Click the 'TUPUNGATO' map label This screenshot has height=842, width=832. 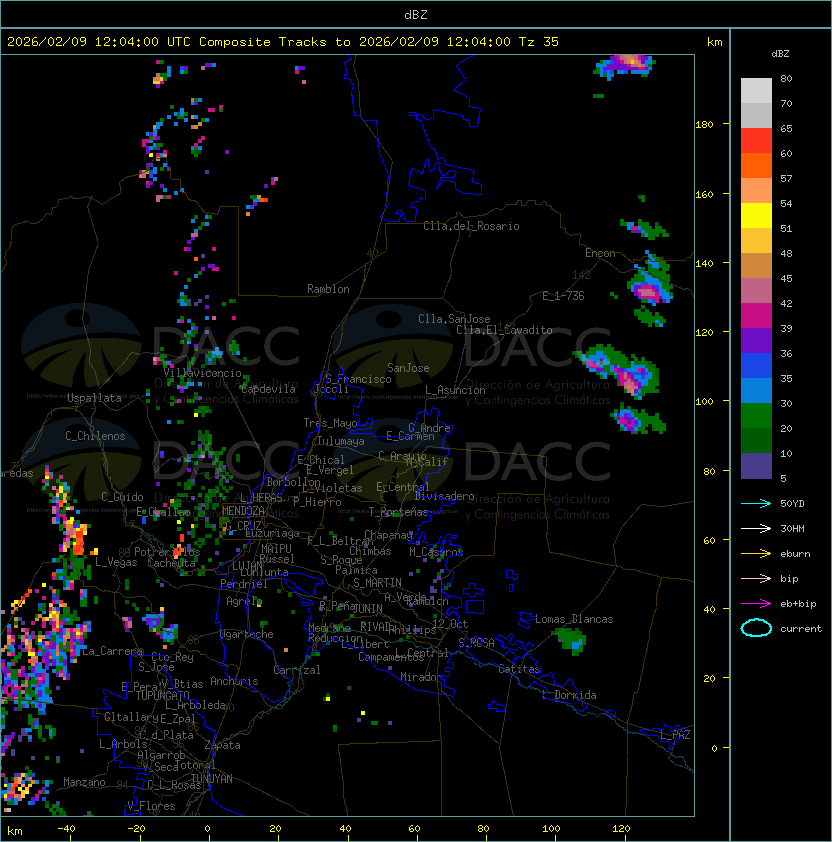point(162,695)
